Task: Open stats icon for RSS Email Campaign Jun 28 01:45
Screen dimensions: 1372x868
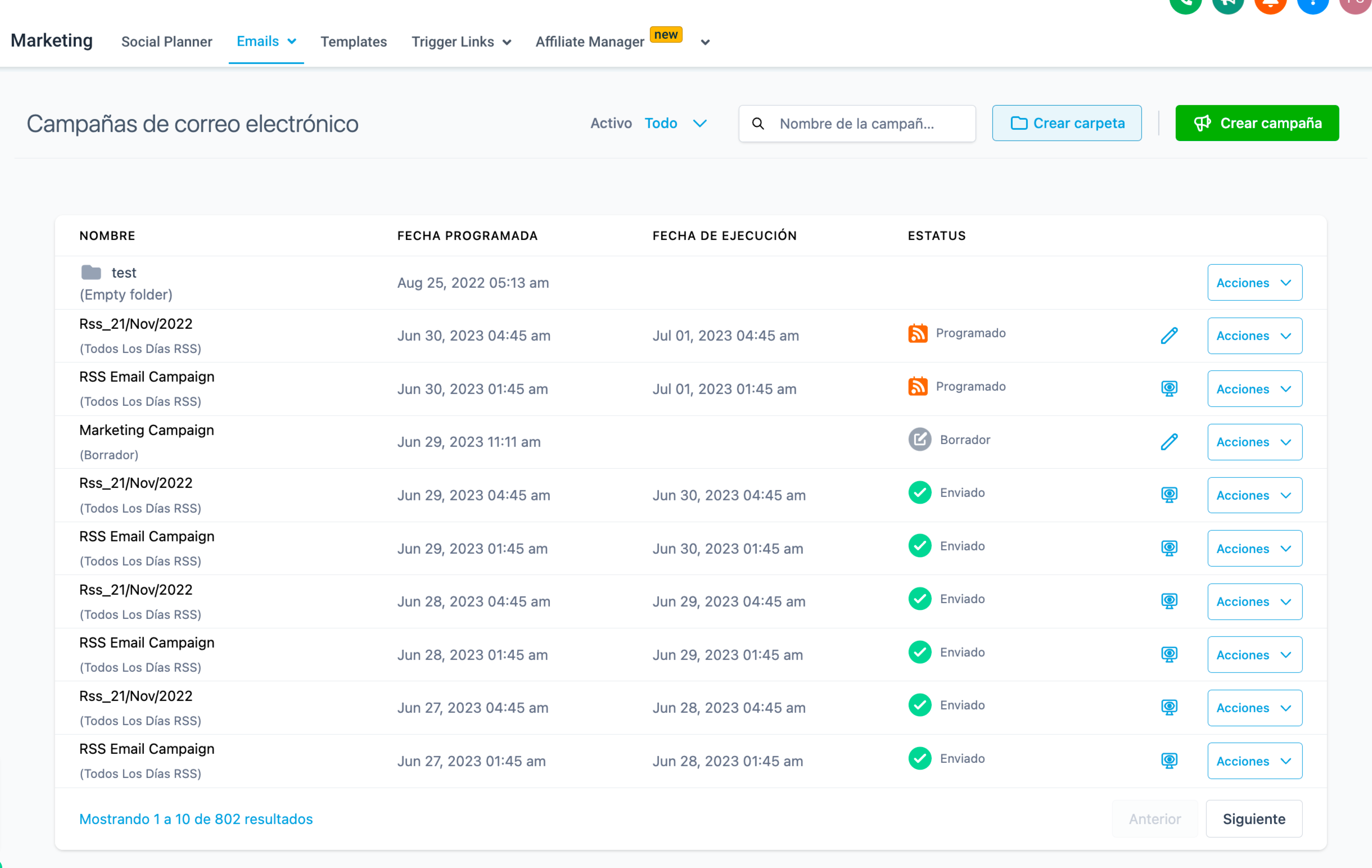Action: tap(1168, 654)
